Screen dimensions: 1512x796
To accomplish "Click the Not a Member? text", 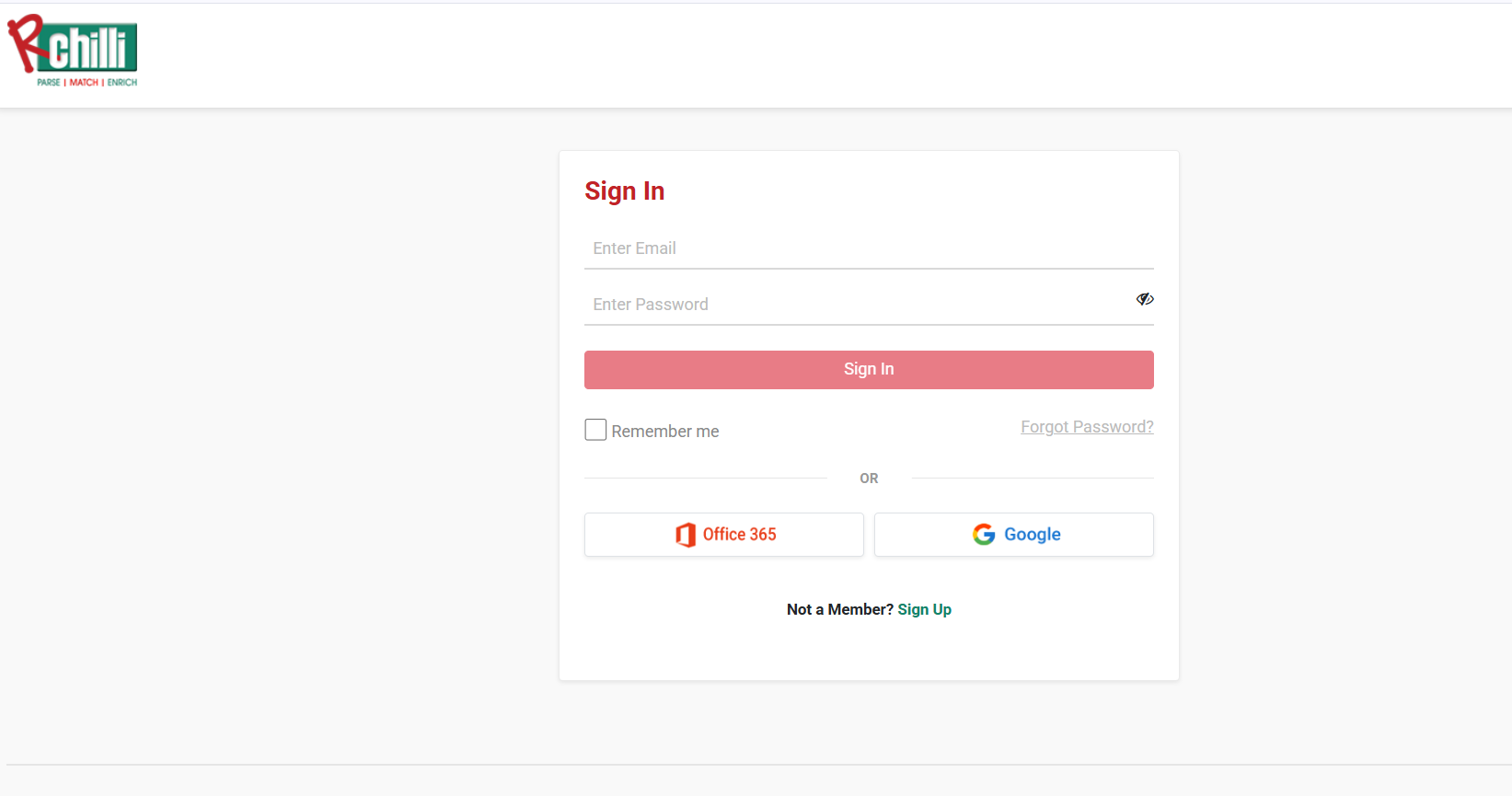I will pos(839,609).
